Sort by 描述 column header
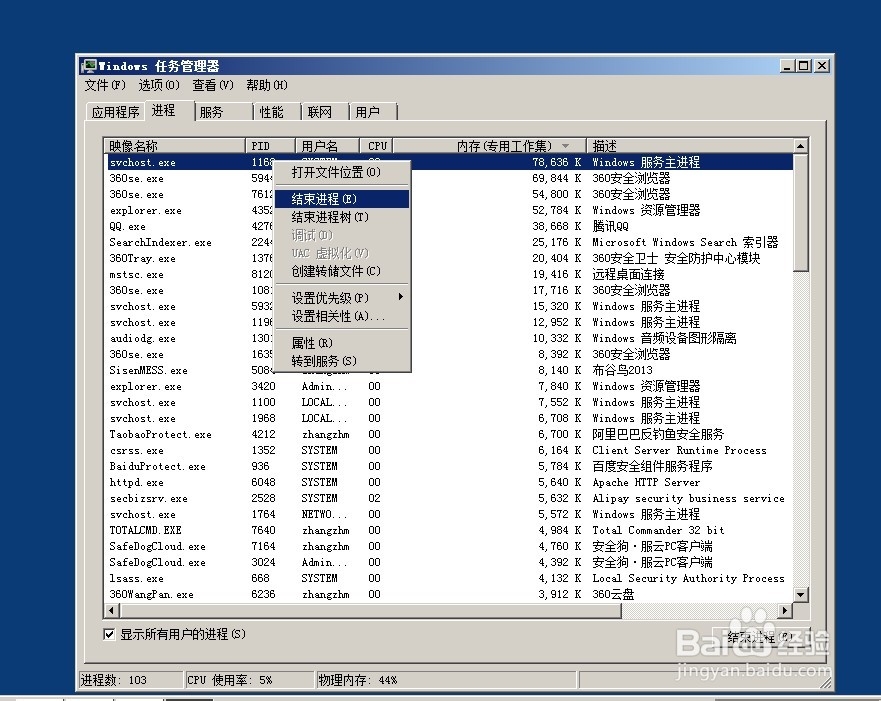 [x=690, y=146]
